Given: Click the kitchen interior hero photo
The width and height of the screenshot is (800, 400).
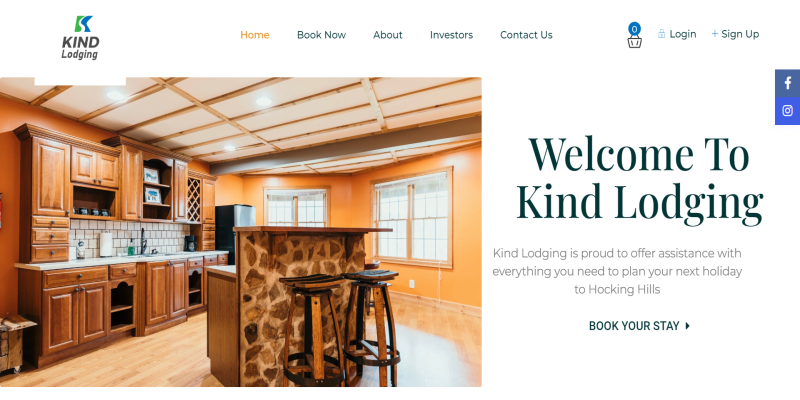Looking at the screenshot, I should [x=240, y=232].
